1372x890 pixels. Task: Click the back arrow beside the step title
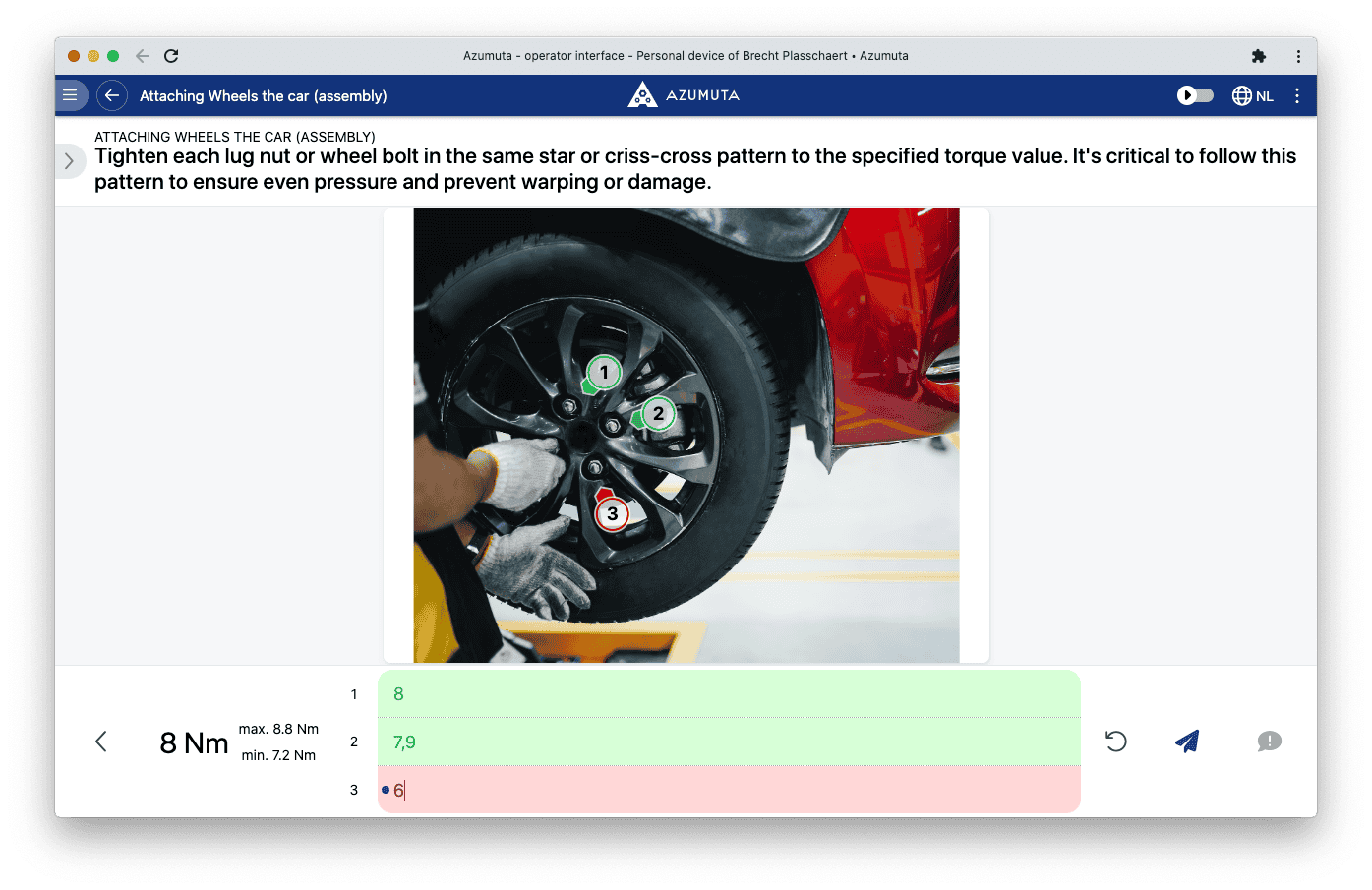[111, 94]
